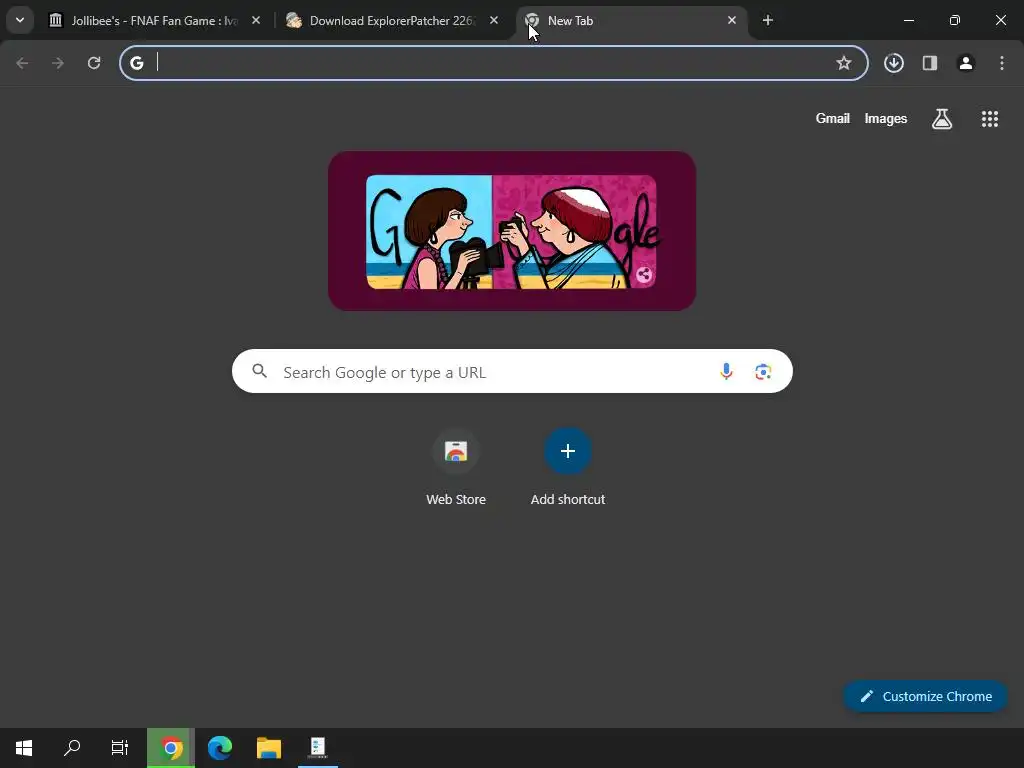Open the profile avatar menu
Image resolution: width=1024 pixels, height=768 pixels.
point(966,63)
